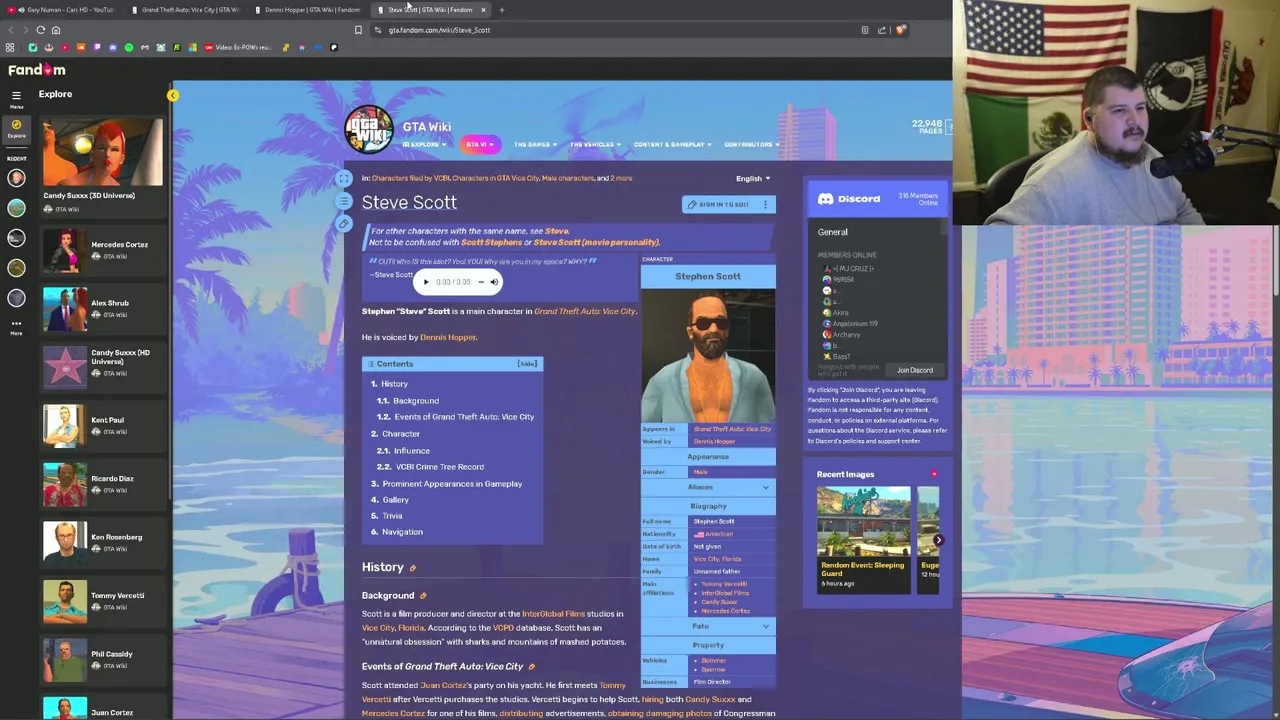Image resolution: width=1280 pixels, height=720 pixels.
Task: Open the GTA VI dropdown
Action: coord(479,145)
